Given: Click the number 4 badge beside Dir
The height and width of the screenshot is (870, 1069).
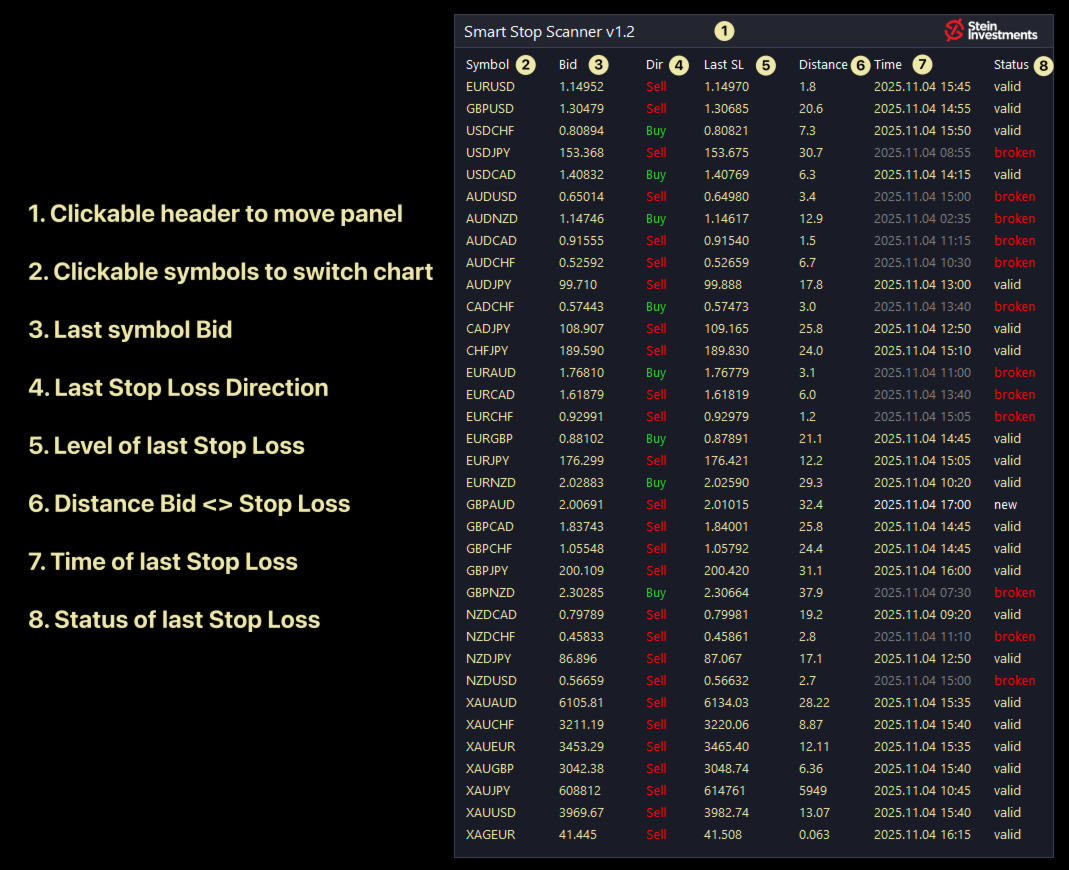Looking at the screenshot, I should pyautogui.click(x=679, y=65).
